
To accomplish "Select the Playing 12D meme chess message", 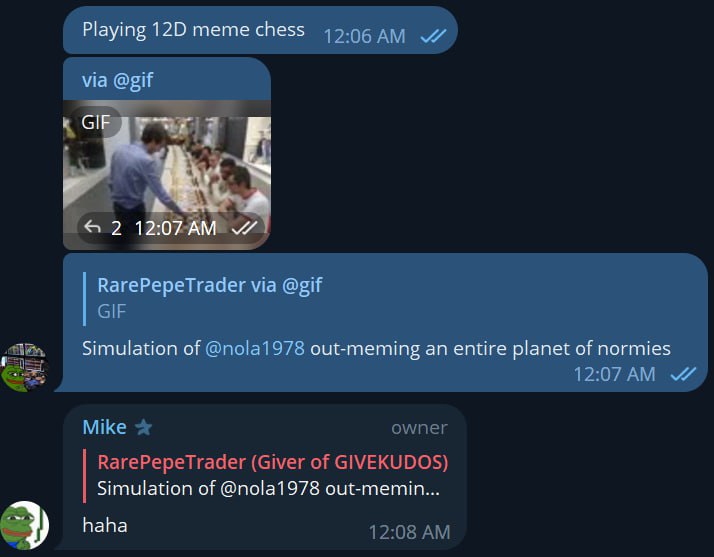I will pyautogui.click(x=193, y=30).
